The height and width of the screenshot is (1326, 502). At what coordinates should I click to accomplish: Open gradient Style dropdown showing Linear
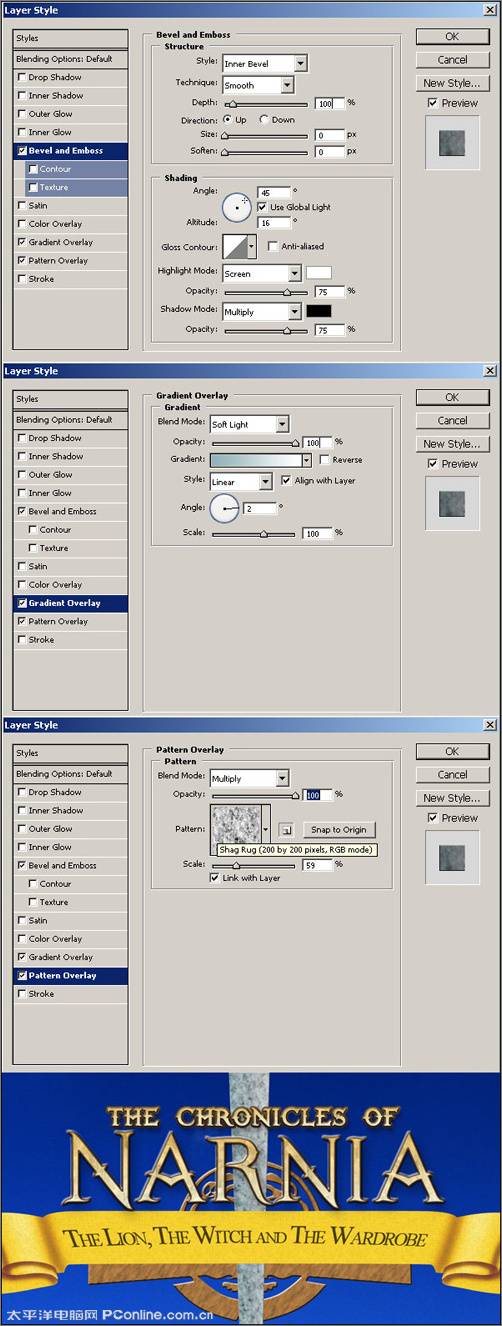click(x=241, y=481)
